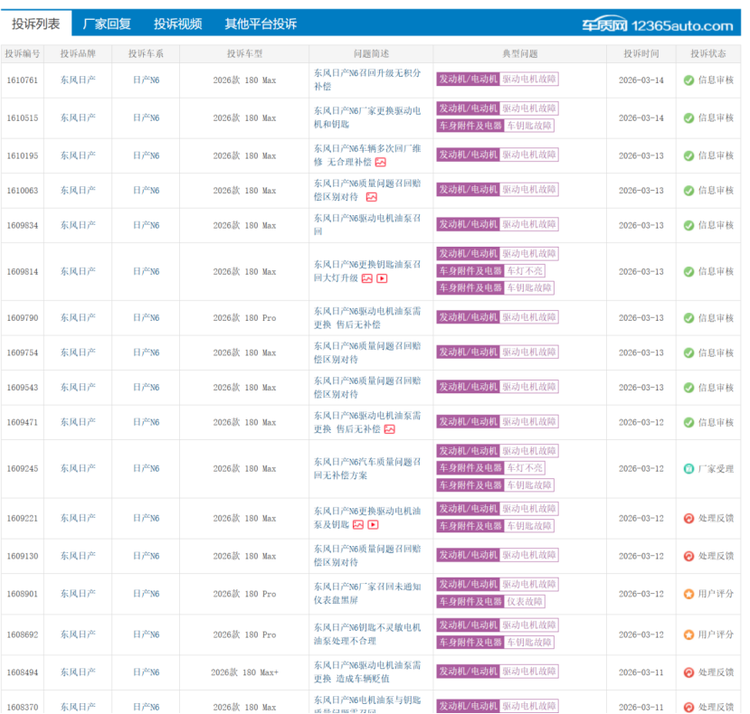Select complaint number 1609130

click(22, 556)
